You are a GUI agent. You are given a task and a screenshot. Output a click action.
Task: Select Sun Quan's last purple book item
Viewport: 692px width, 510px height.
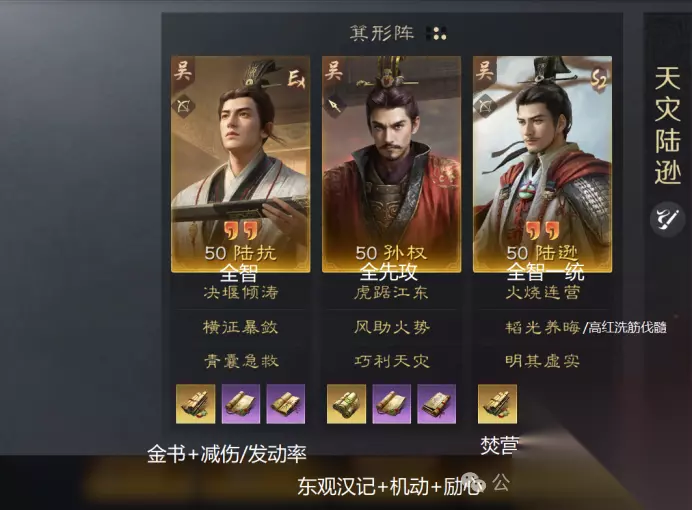click(436, 404)
